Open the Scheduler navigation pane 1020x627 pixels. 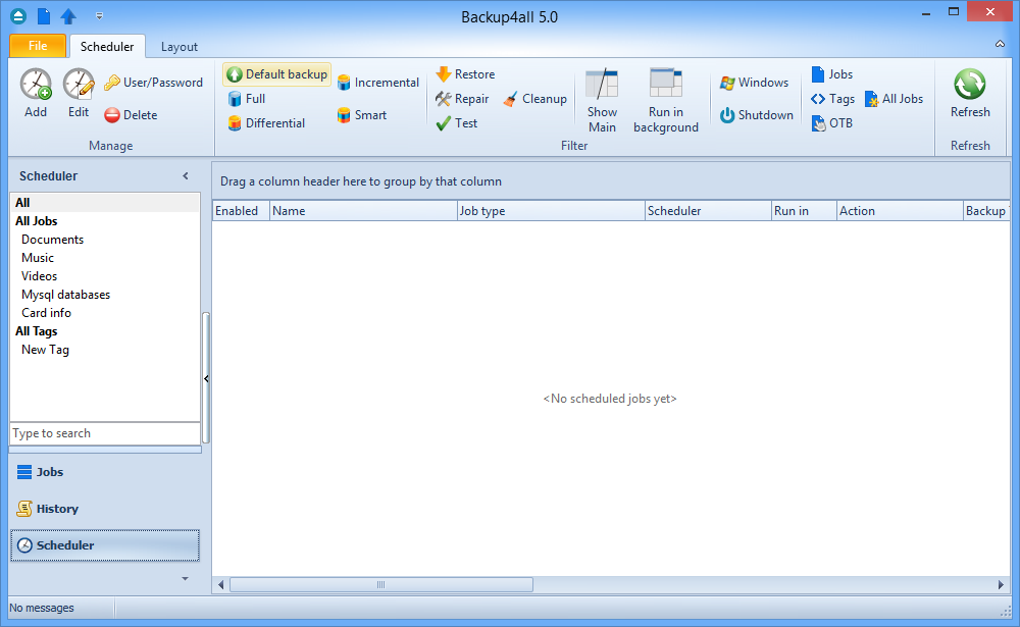click(105, 545)
